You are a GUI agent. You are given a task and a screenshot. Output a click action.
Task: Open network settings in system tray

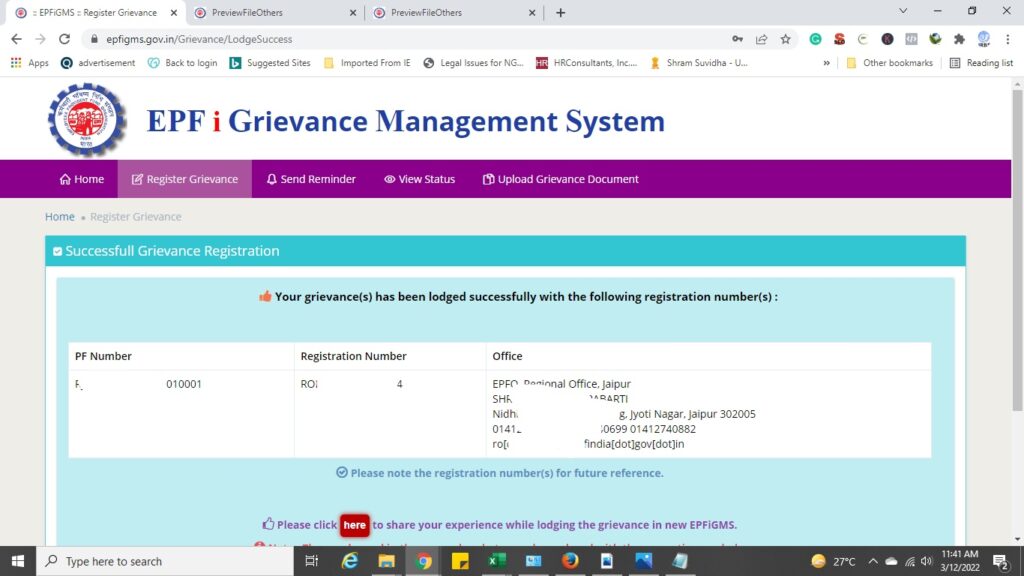point(910,561)
